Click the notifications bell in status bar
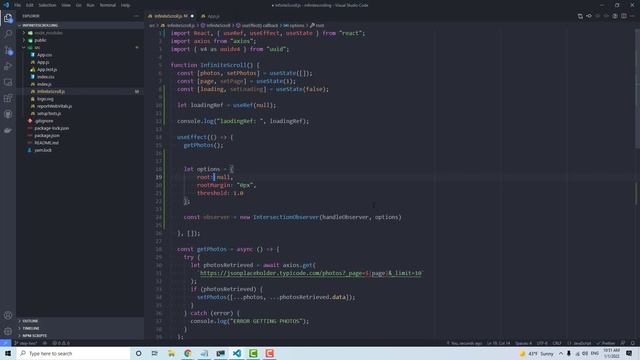Screen dimensions: 640x360 633,343
